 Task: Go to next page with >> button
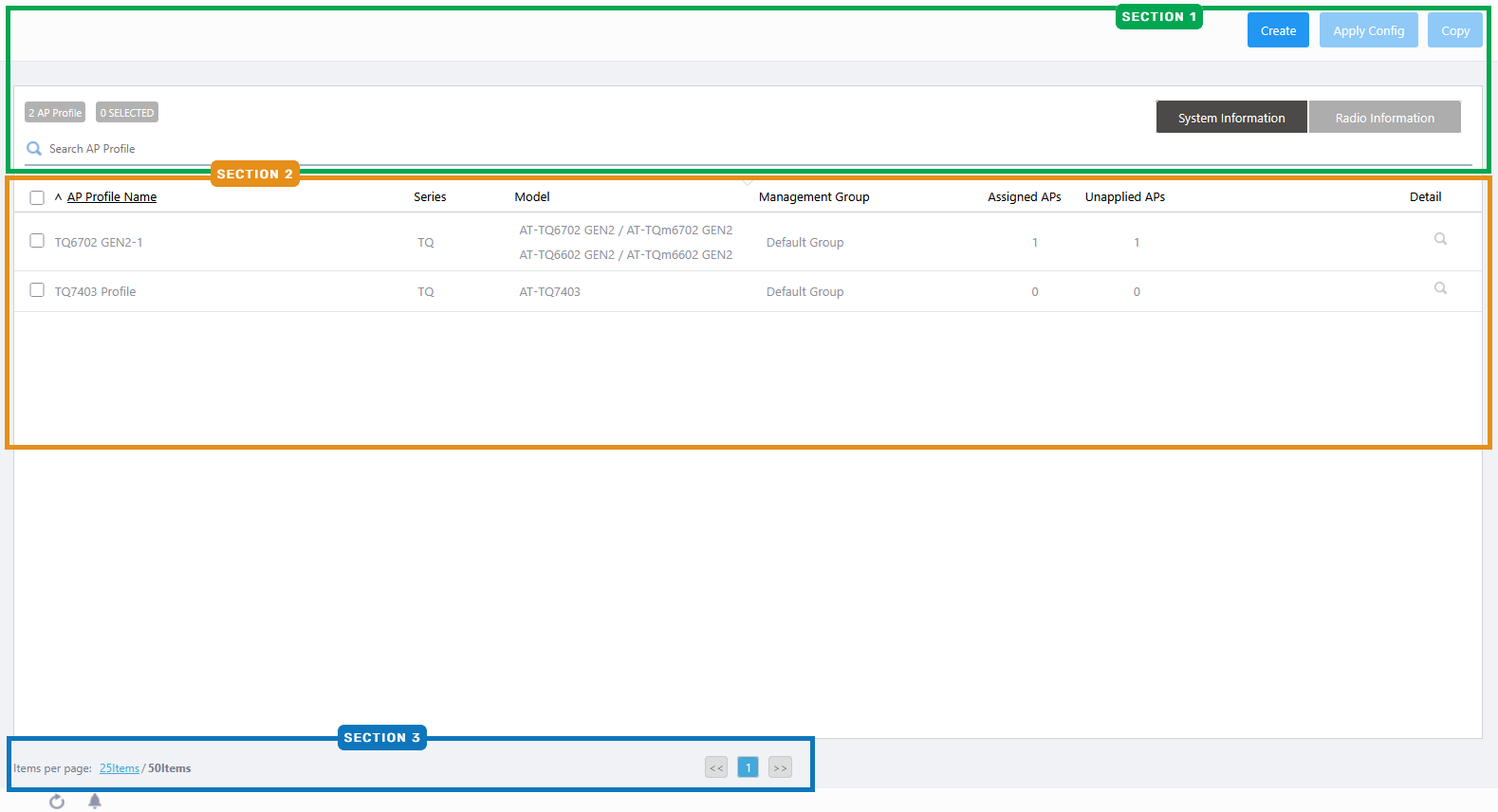click(x=780, y=767)
